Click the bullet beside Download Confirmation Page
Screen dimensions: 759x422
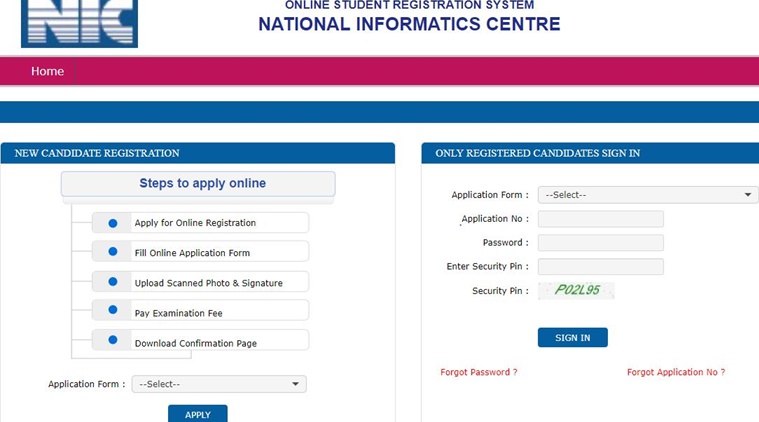(x=113, y=343)
